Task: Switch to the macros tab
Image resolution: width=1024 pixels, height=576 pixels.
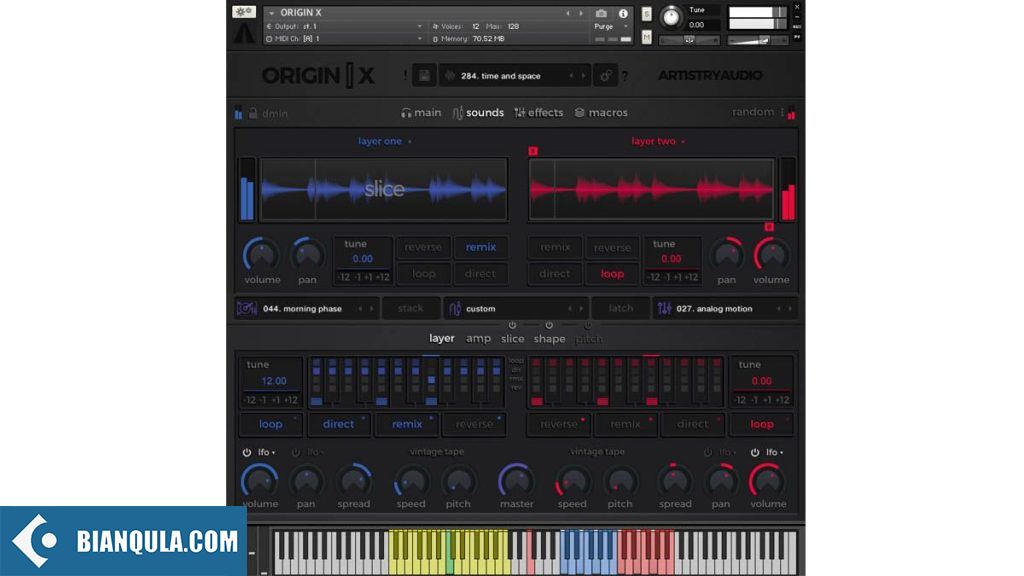Action: click(x=601, y=112)
